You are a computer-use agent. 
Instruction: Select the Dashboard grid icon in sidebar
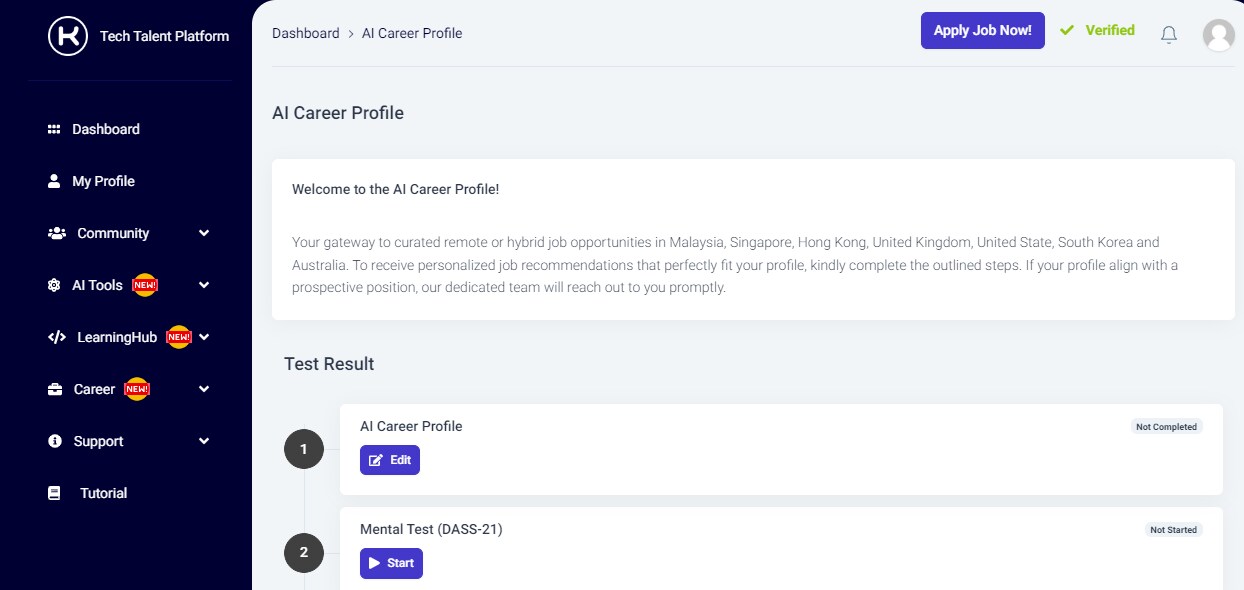click(54, 129)
